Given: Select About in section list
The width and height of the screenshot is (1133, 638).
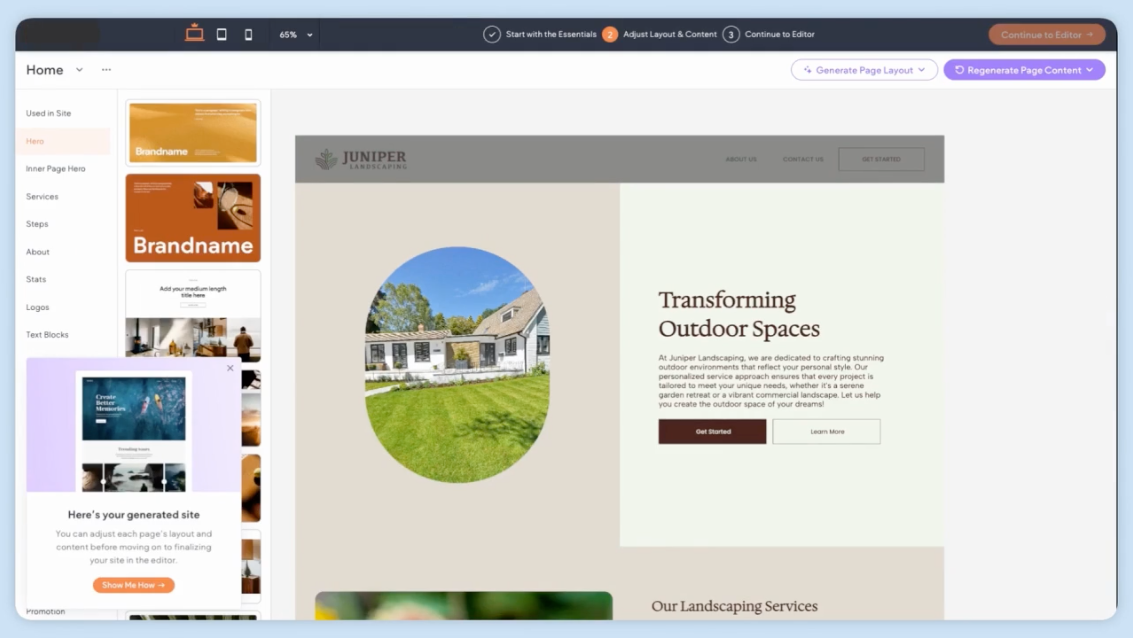Looking at the screenshot, I should (38, 252).
